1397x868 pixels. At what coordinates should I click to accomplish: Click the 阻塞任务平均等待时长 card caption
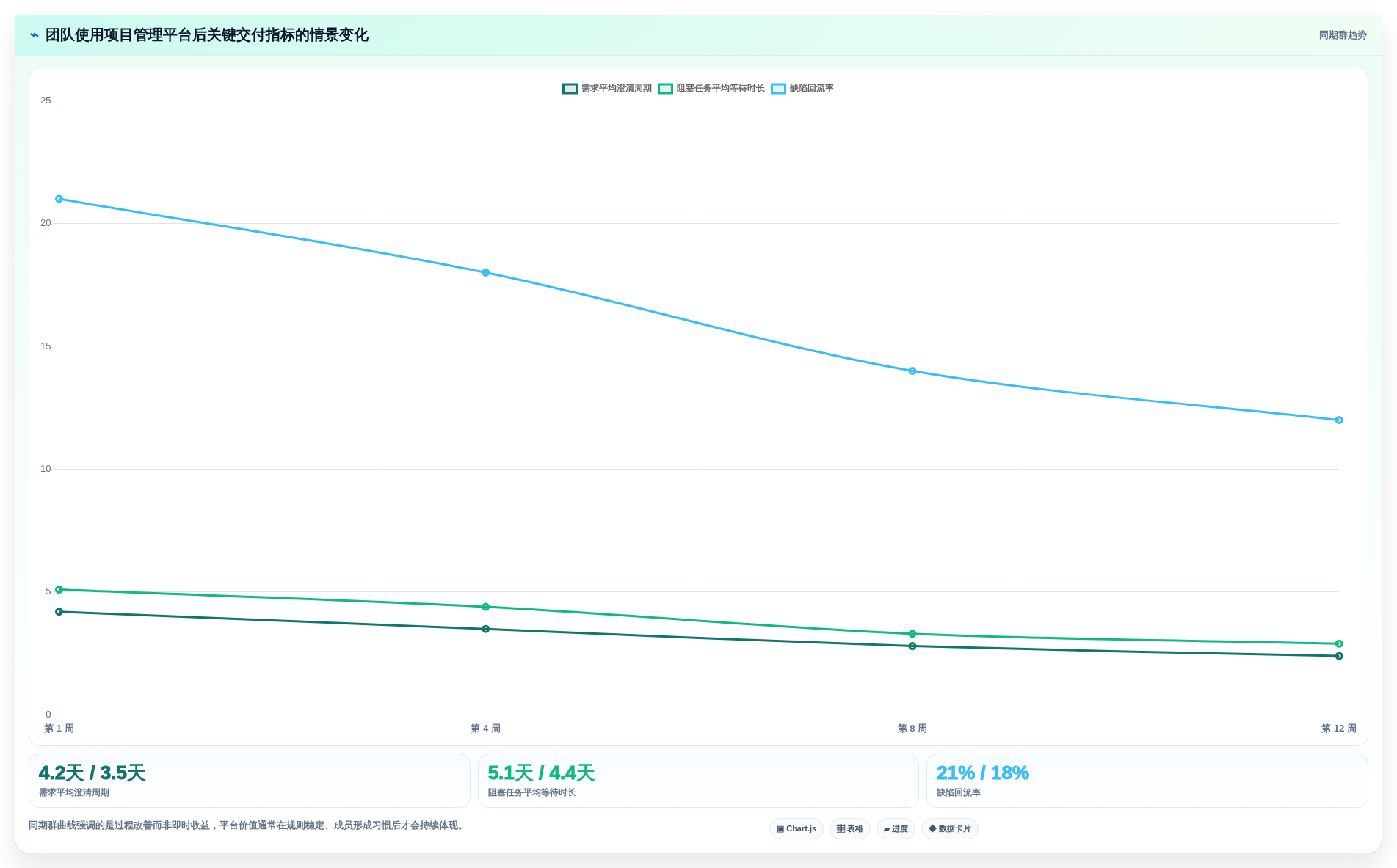pyautogui.click(x=532, y=793)
